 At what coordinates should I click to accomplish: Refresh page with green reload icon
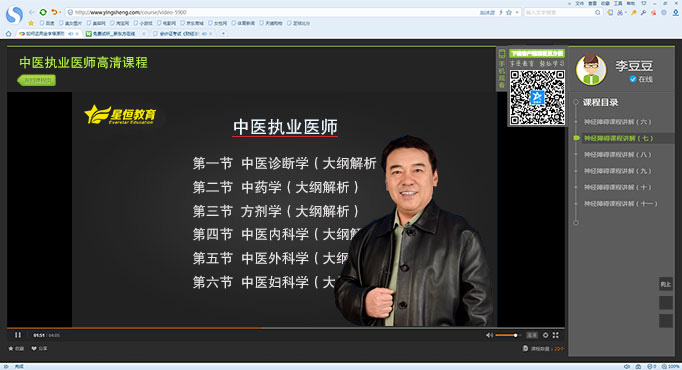click(x=43, y=12)
